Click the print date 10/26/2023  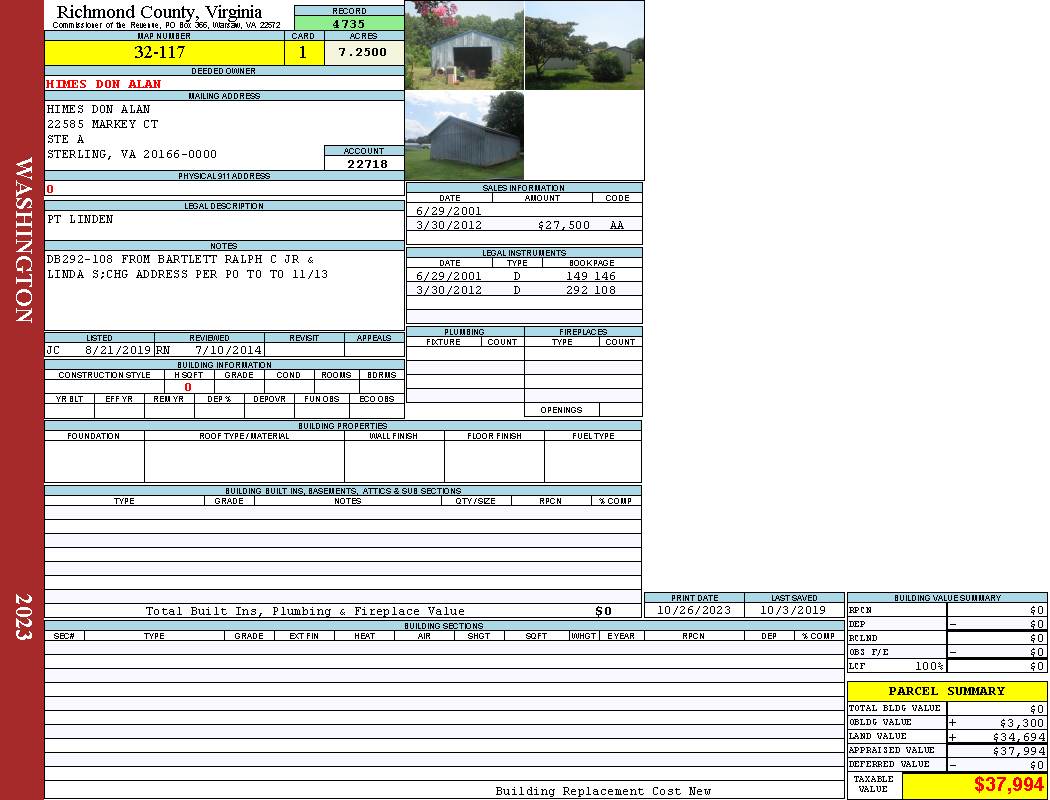click(693, 610)
